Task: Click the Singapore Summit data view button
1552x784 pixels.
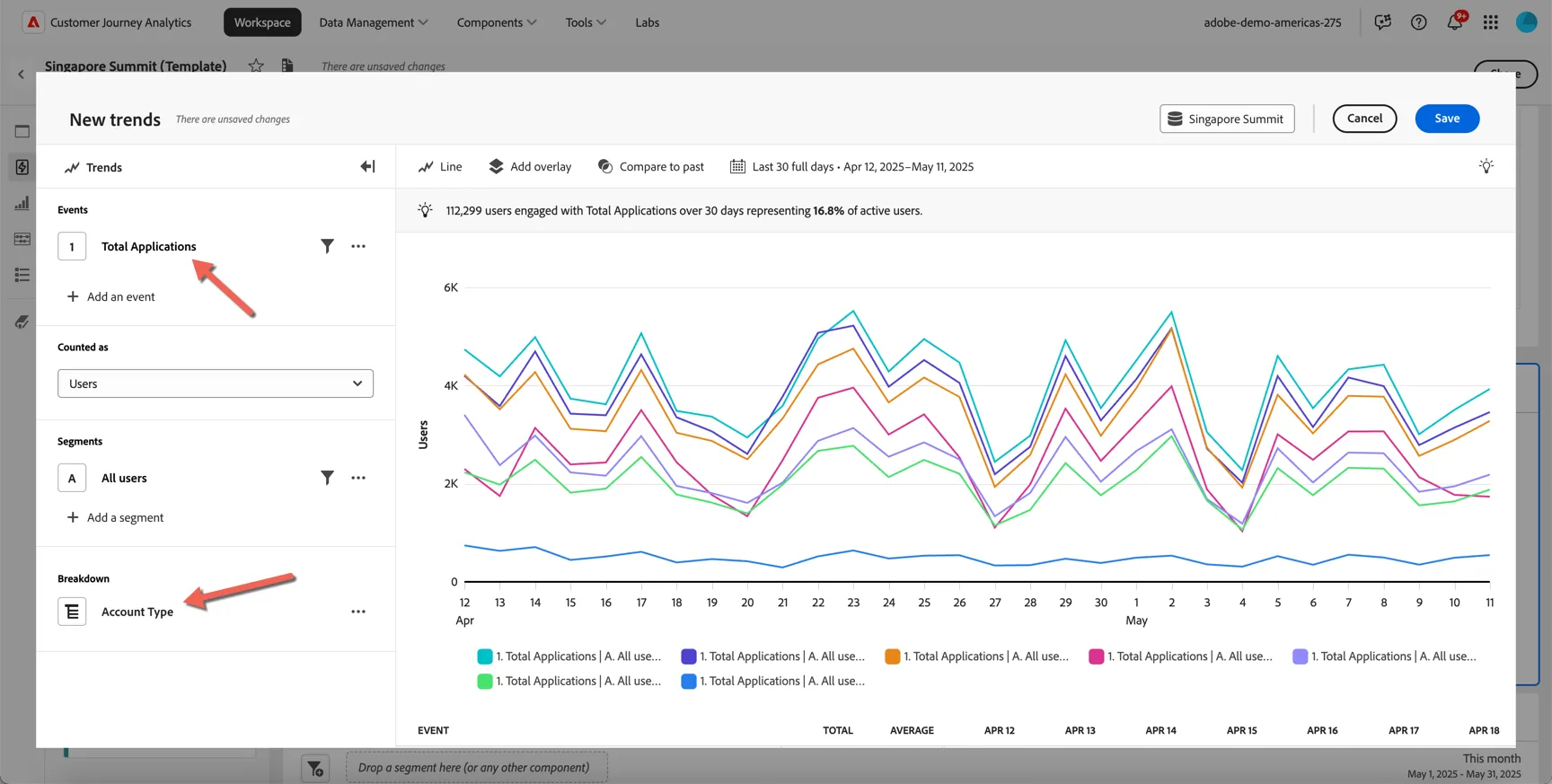Action: tap(1227, 119)
